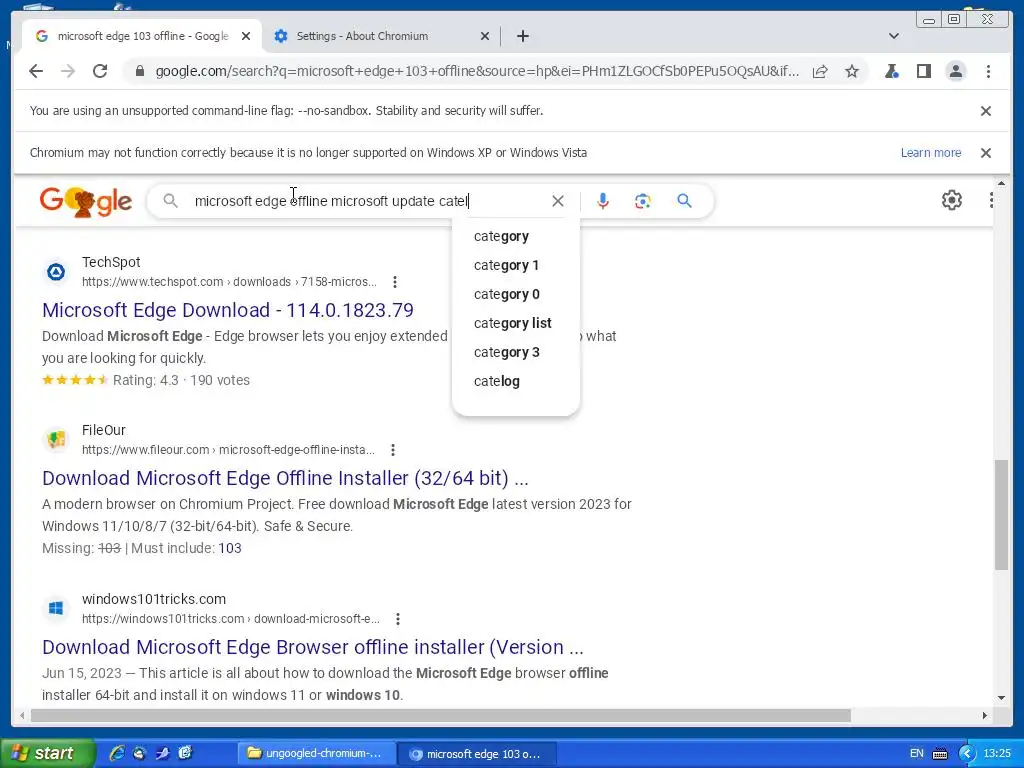The width and height of the screenshot is (1024, 768).
Task: Click the 13:25 taskbar clock
Action: [997, 754]
